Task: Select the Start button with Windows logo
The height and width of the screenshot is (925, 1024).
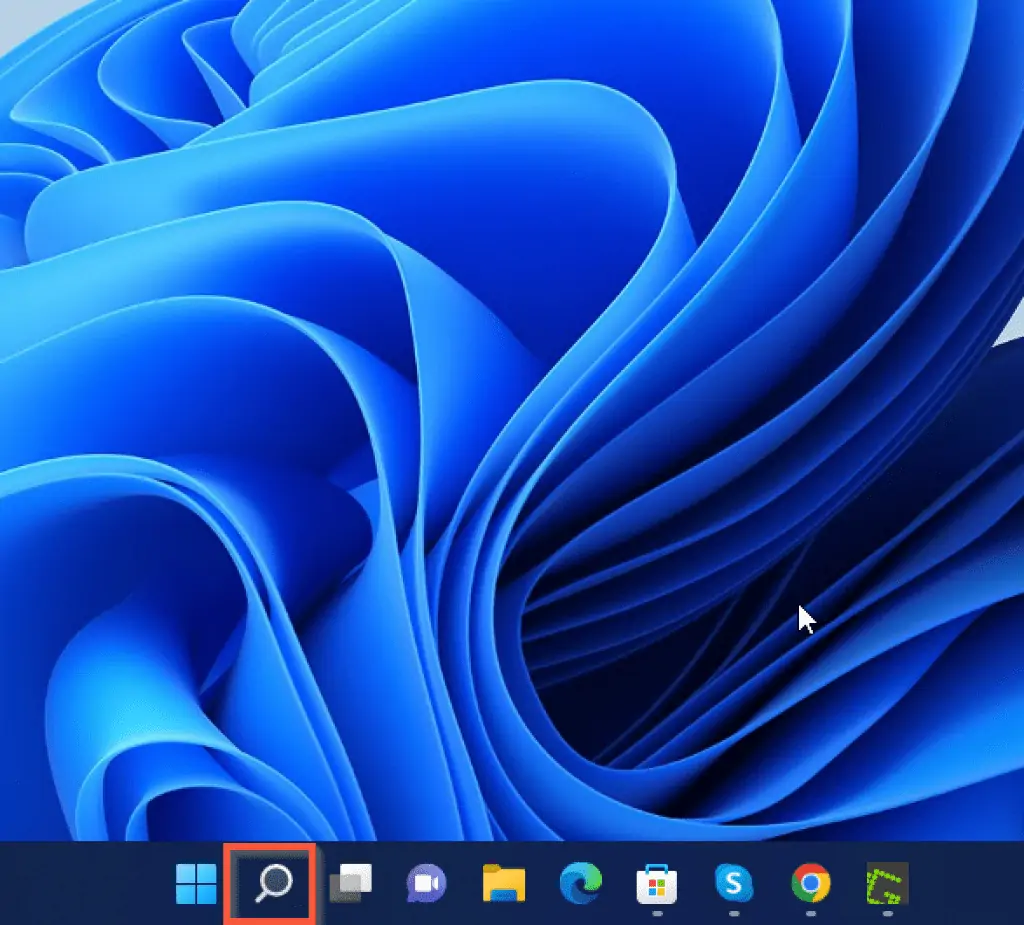Action: tap(194, 886)
